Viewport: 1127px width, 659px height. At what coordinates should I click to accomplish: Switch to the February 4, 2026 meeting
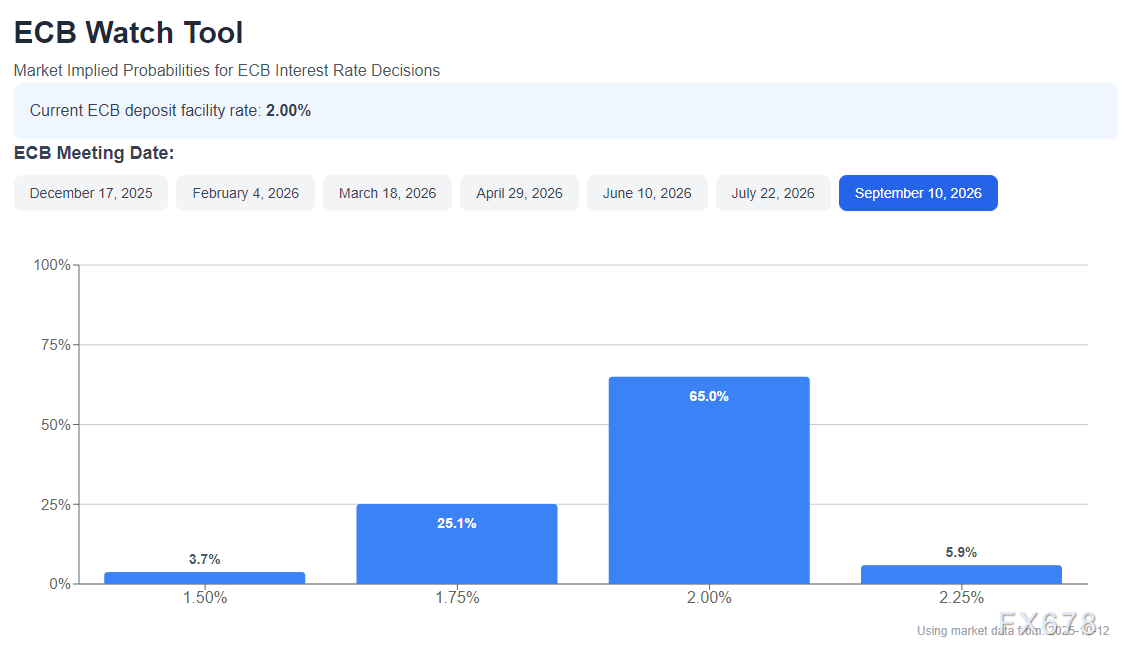pyautogui.click(x=245, y=193)
